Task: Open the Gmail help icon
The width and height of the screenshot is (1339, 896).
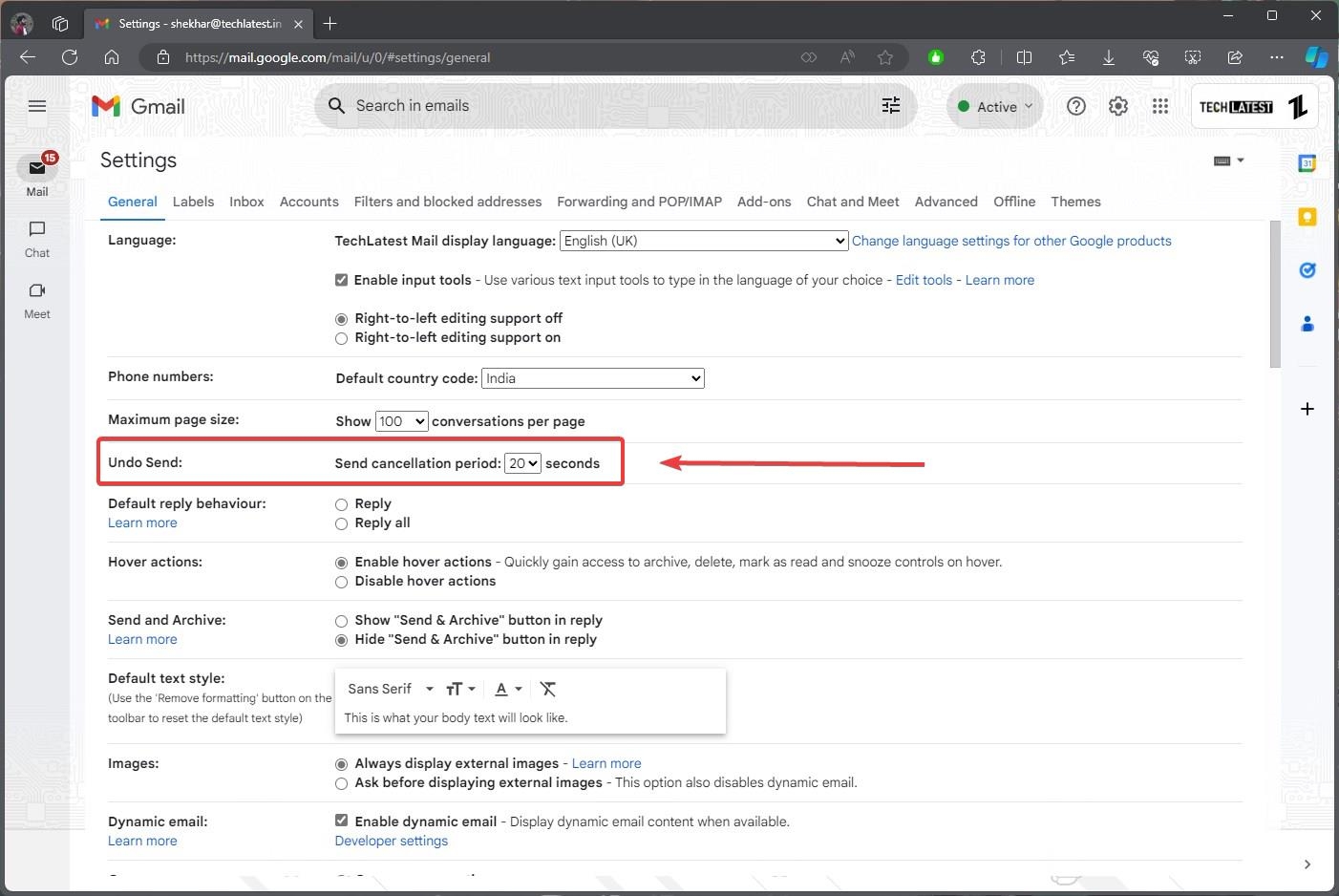Action: pos(1075,106)
